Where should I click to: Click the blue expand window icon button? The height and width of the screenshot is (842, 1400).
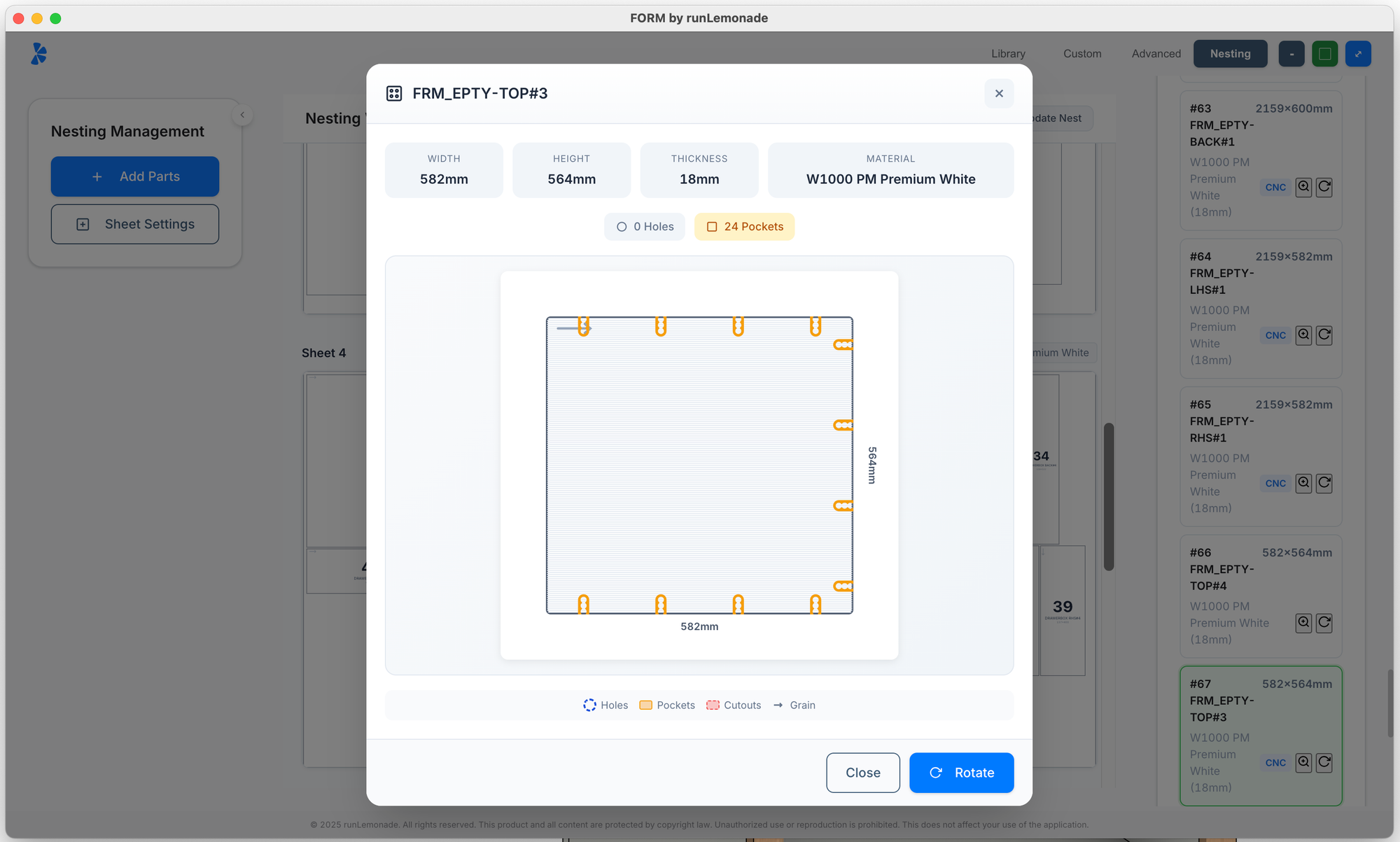1358,54
